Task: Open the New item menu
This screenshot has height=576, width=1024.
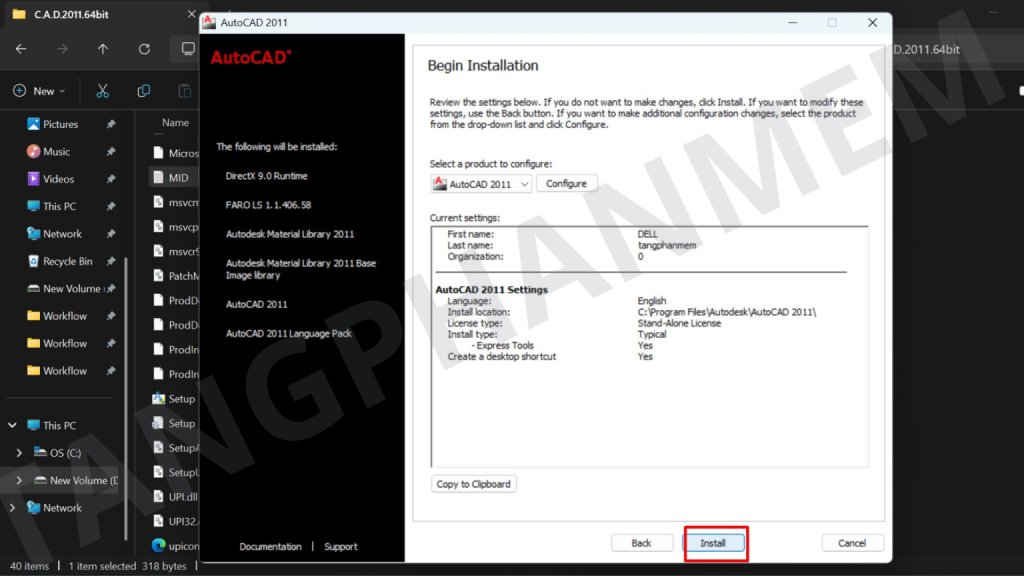Action: 38,91
